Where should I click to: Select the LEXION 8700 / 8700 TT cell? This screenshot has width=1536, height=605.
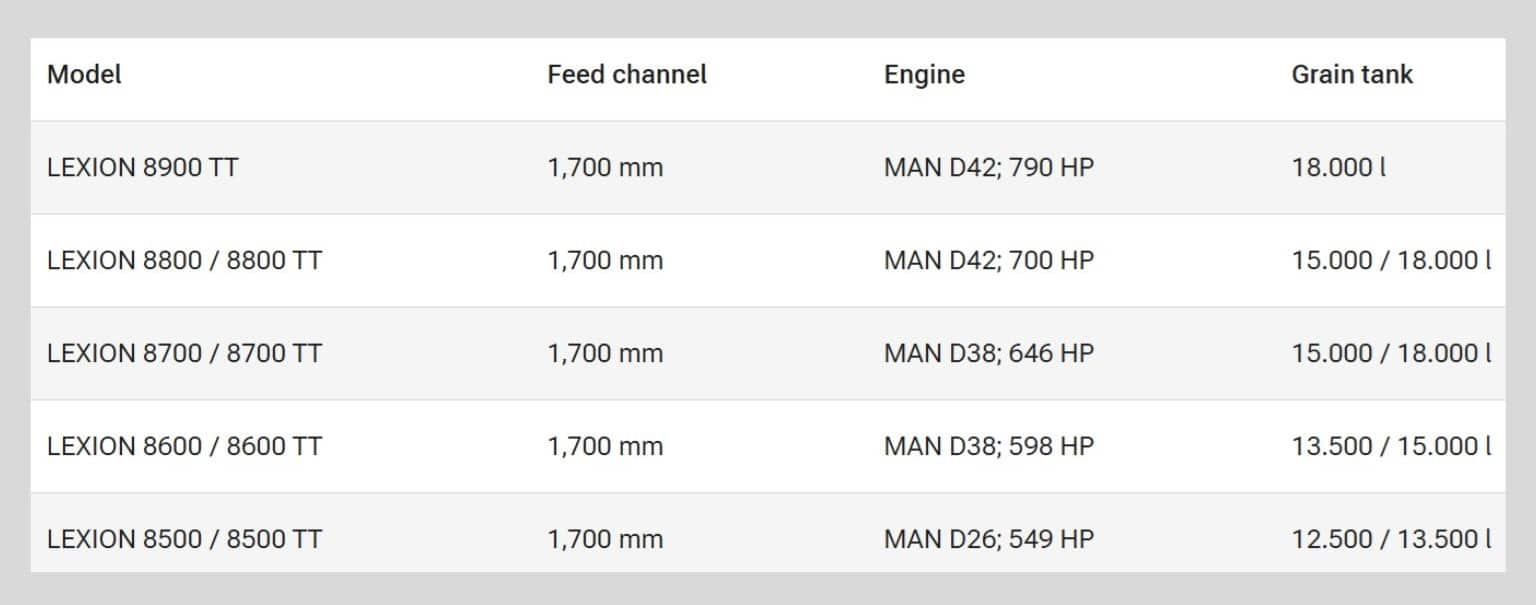pyautogui.click(x=184, y=354)
